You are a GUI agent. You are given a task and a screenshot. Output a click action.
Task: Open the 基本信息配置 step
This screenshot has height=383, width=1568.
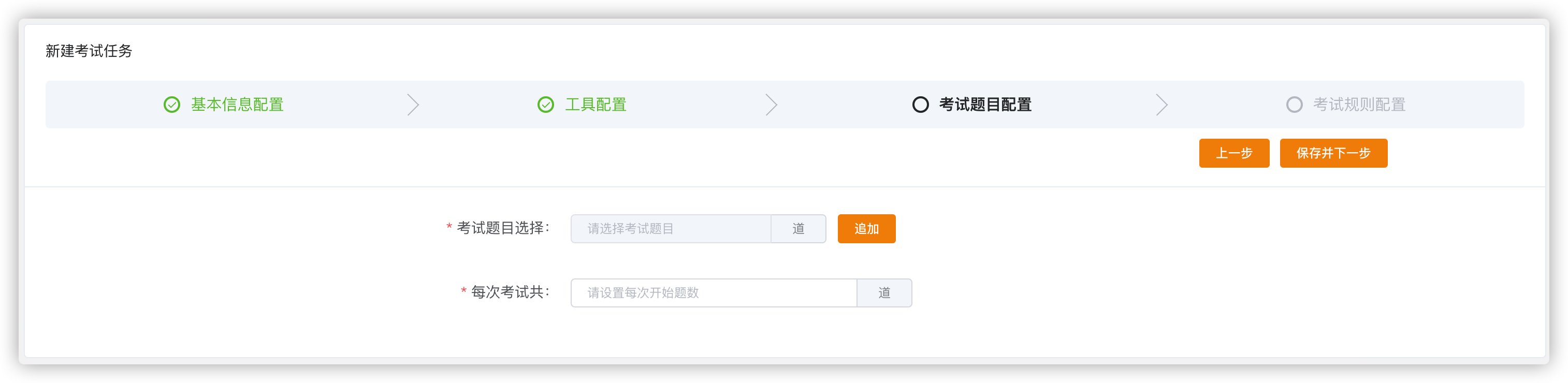[237, 105]
